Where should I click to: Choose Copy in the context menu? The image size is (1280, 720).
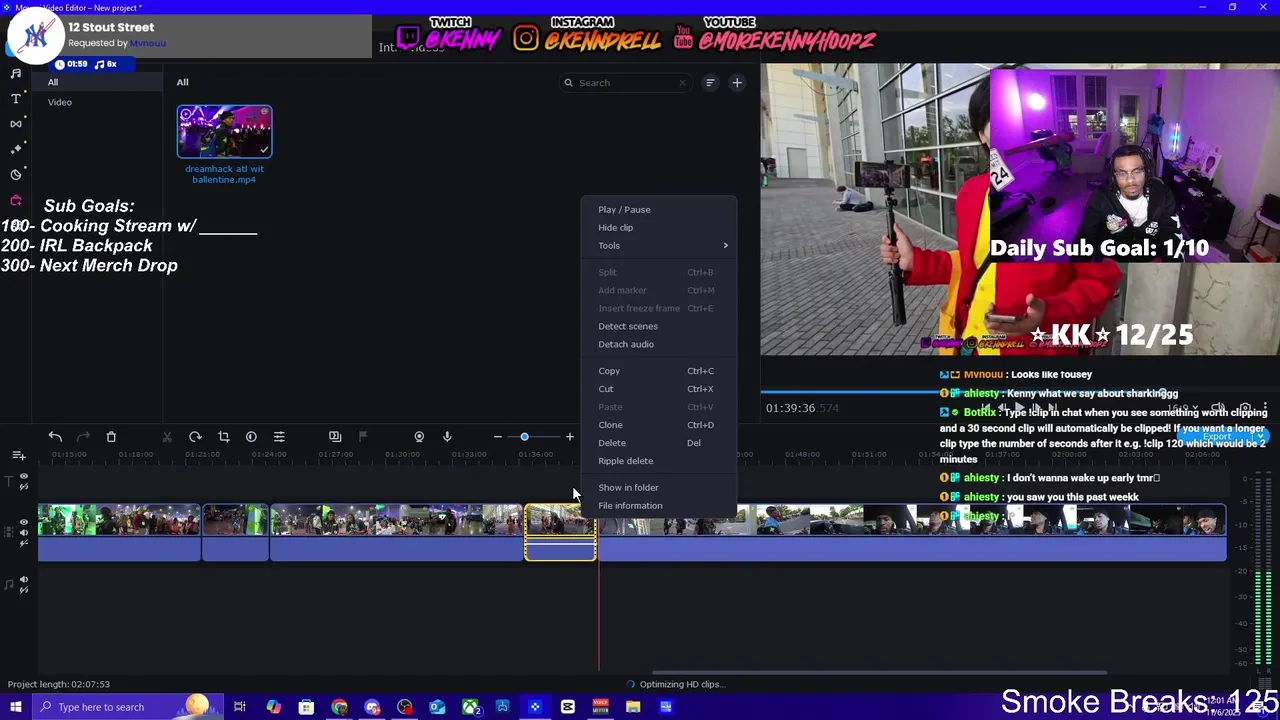coord(660,371)
